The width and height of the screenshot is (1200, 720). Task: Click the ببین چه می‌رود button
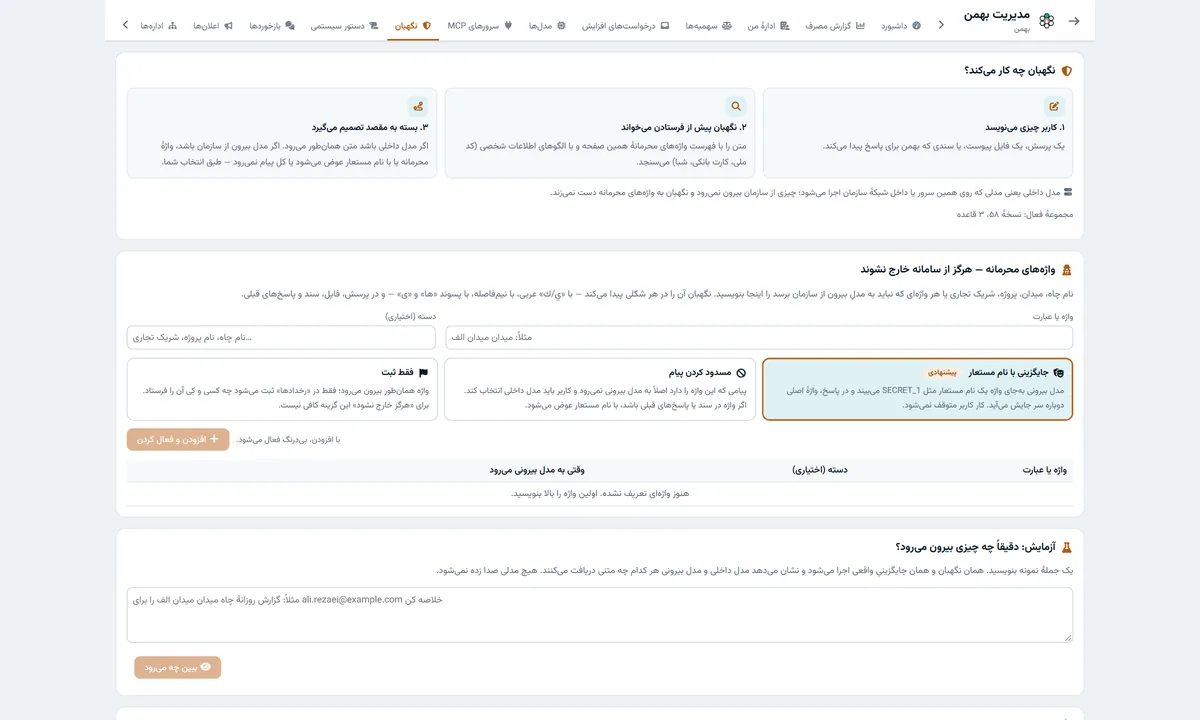tap(178, 667)
